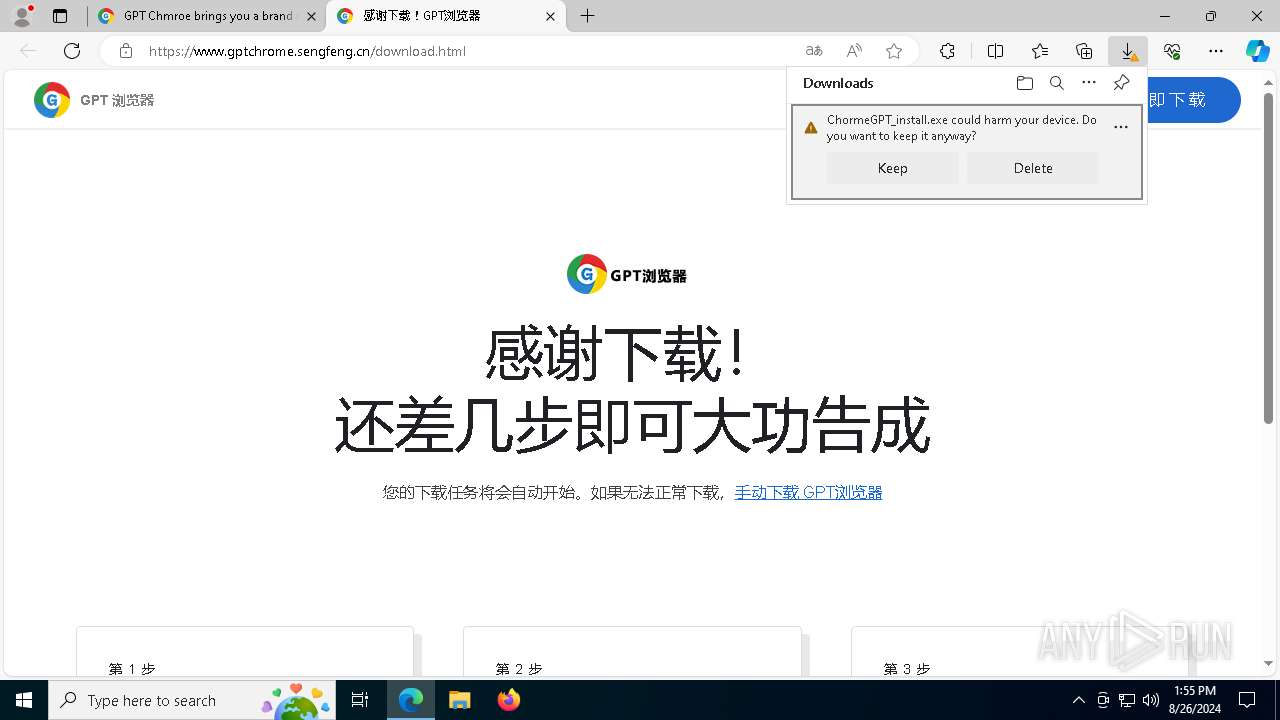The width and height of the screenshot is (1280, 720).
Task: Click the 第 2 步 step card
Action: pyautogui.click(x=632, y=652)
